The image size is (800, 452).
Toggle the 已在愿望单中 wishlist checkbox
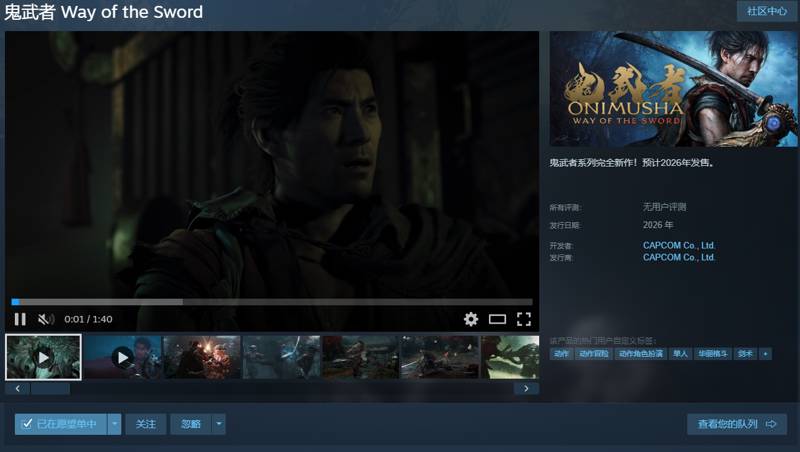pos(27,424)
